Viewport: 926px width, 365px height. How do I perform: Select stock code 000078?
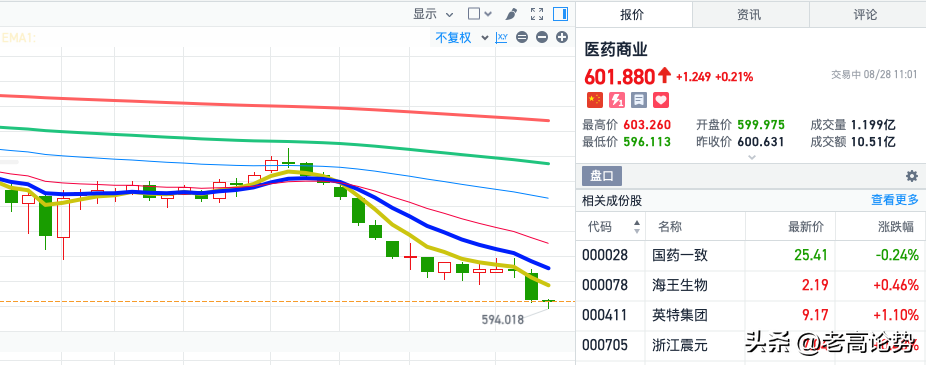[x=605, y=285]
